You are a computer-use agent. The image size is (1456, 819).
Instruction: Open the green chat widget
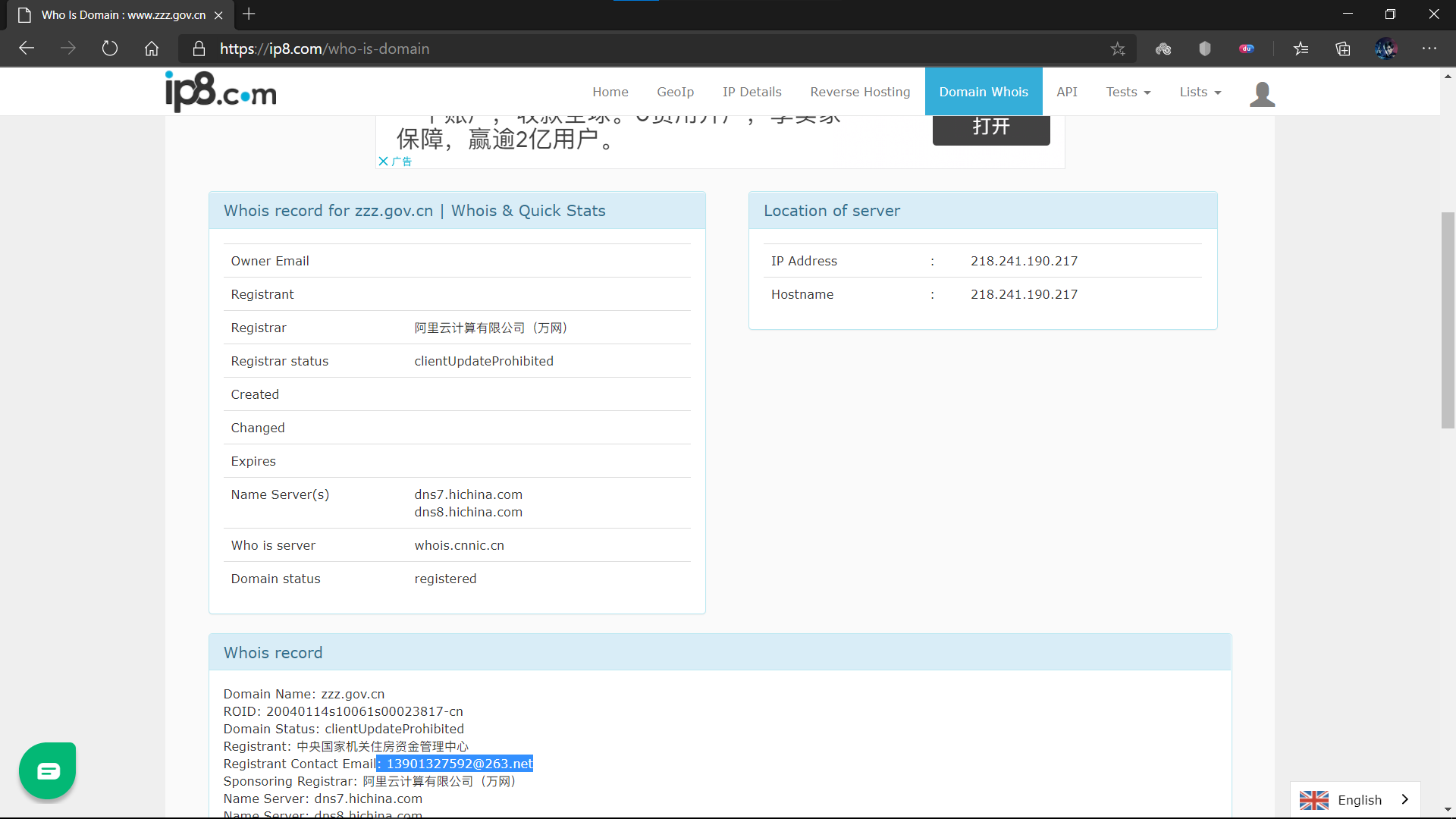coord(48,770)
